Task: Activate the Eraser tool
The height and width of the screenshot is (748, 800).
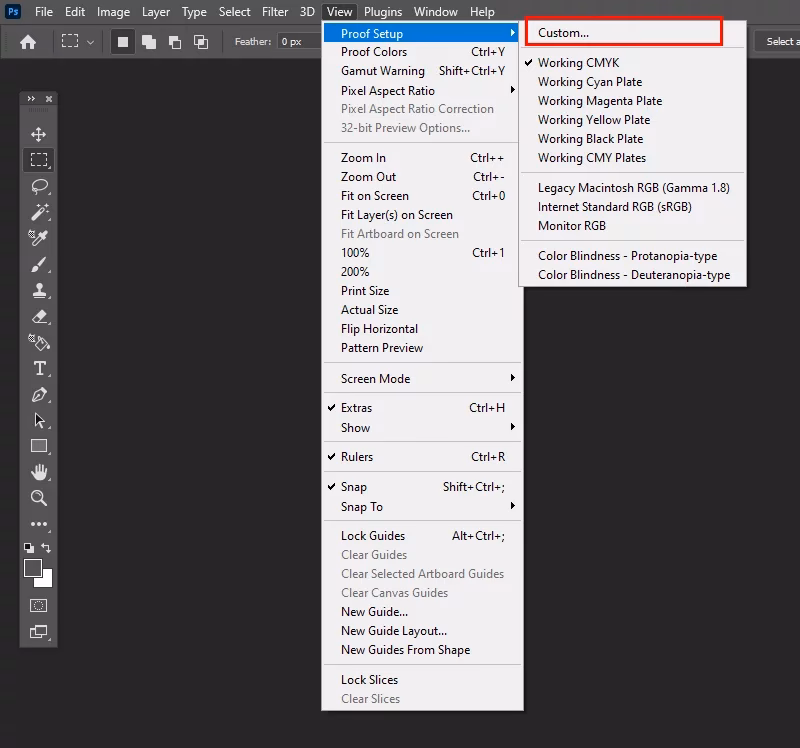Action: click(39, 317)
